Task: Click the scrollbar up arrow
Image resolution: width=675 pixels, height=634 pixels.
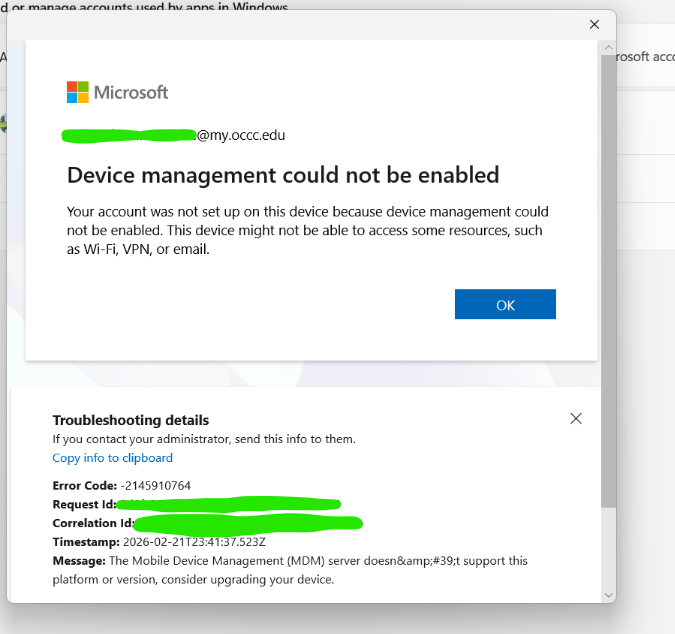Action: [608, 48]
